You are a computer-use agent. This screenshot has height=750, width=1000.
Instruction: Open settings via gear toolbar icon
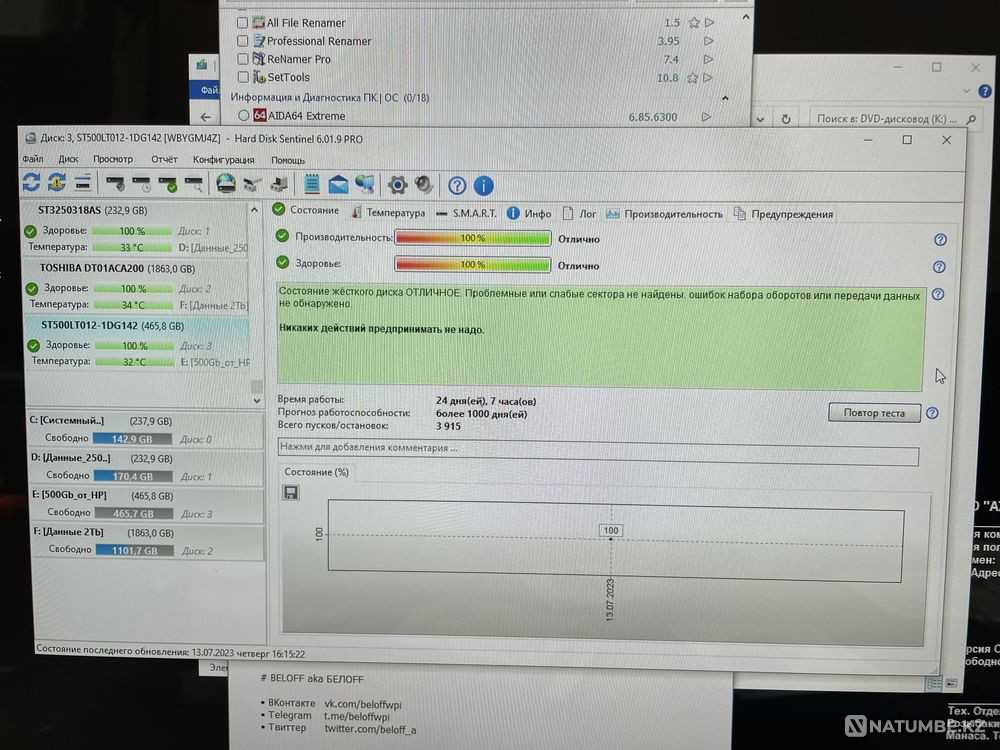click(x=397, y=186)
